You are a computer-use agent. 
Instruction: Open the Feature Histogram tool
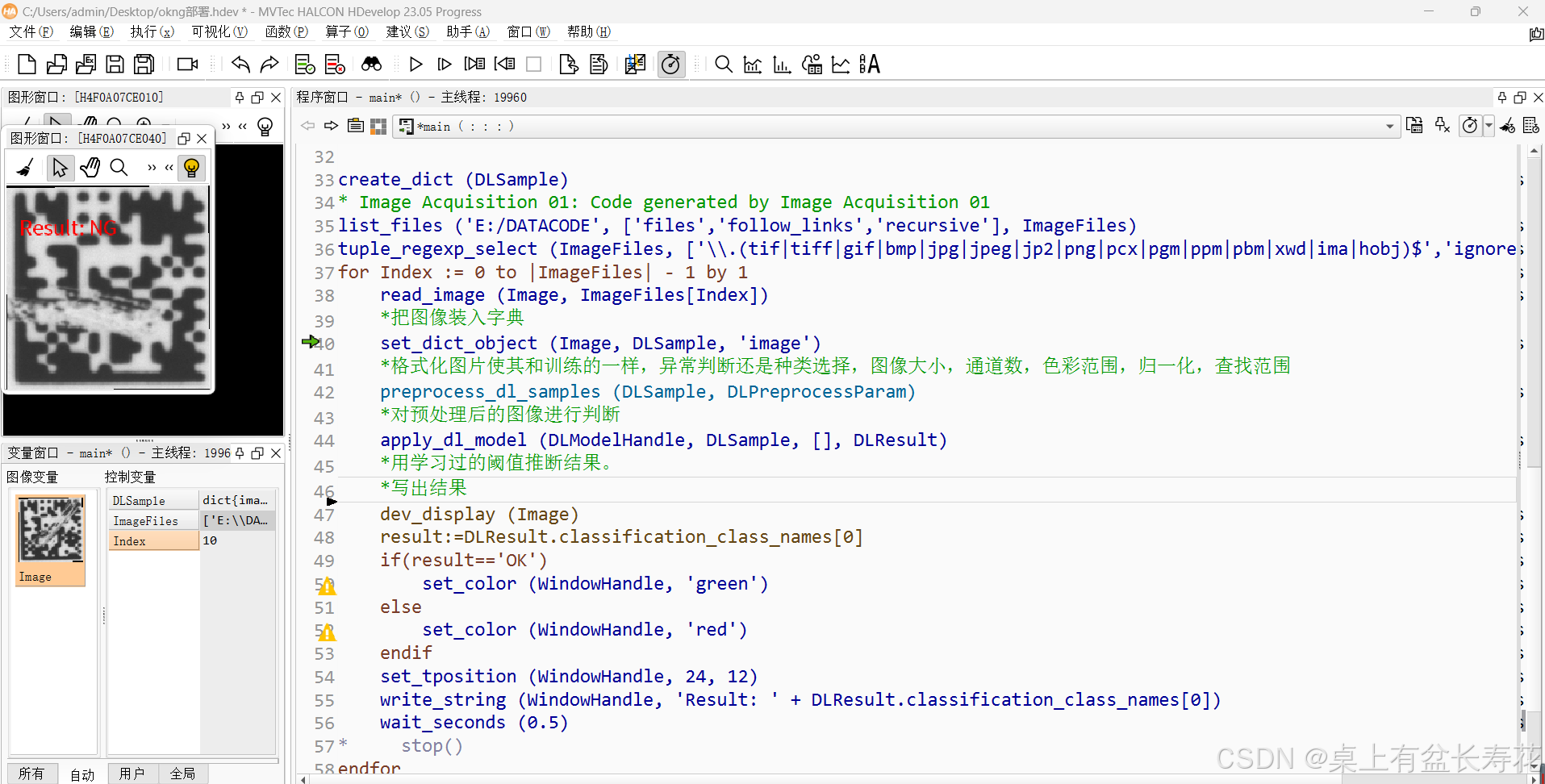(x=782, y=65)
